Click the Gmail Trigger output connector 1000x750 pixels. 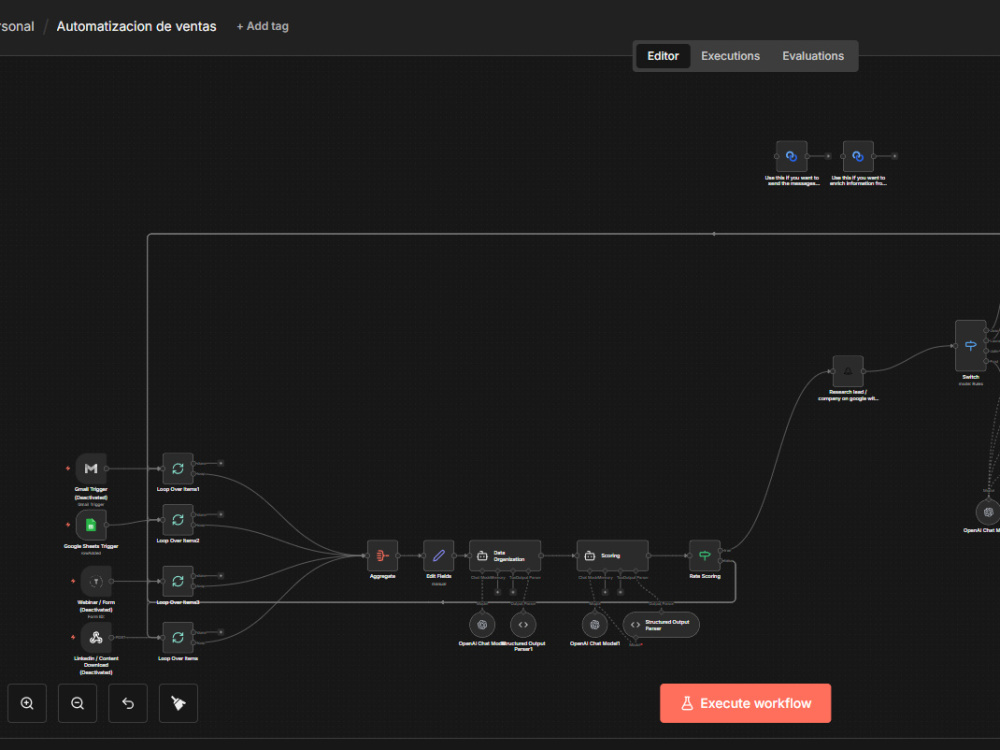click(107, 469)
